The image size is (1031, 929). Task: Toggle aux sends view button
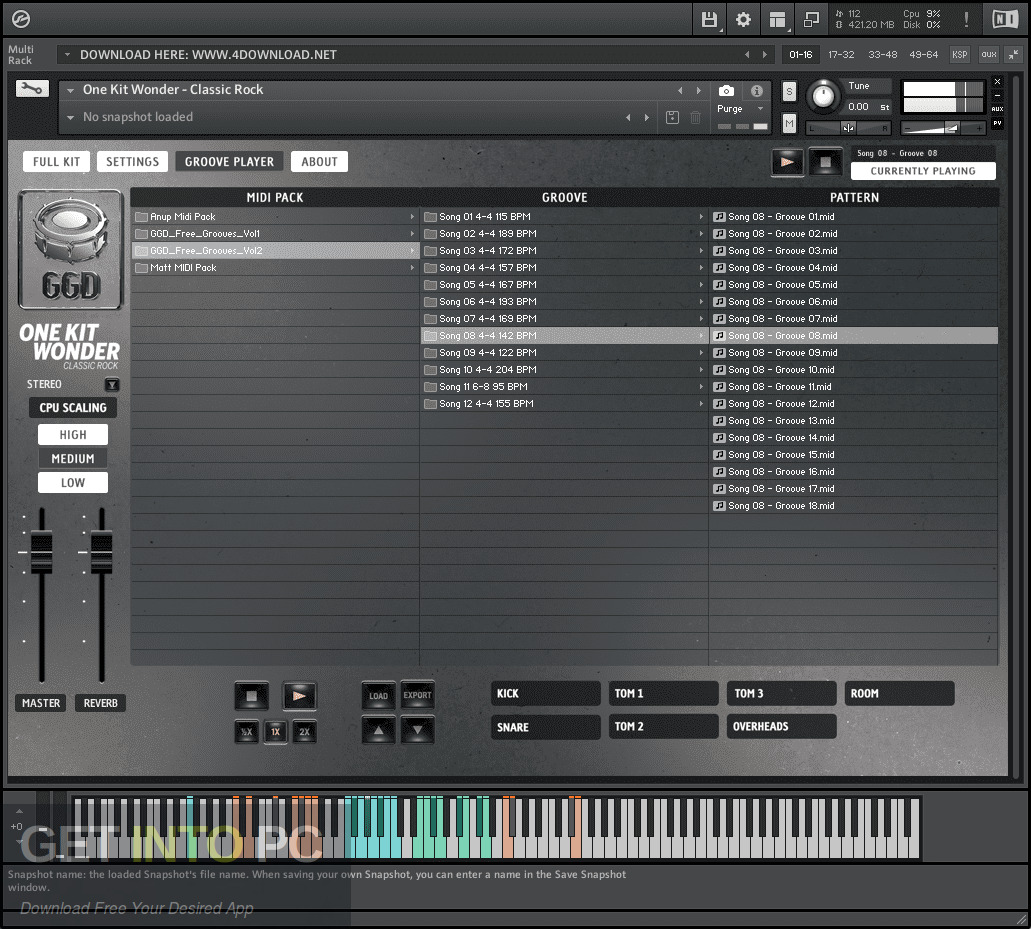click(989, 55)
